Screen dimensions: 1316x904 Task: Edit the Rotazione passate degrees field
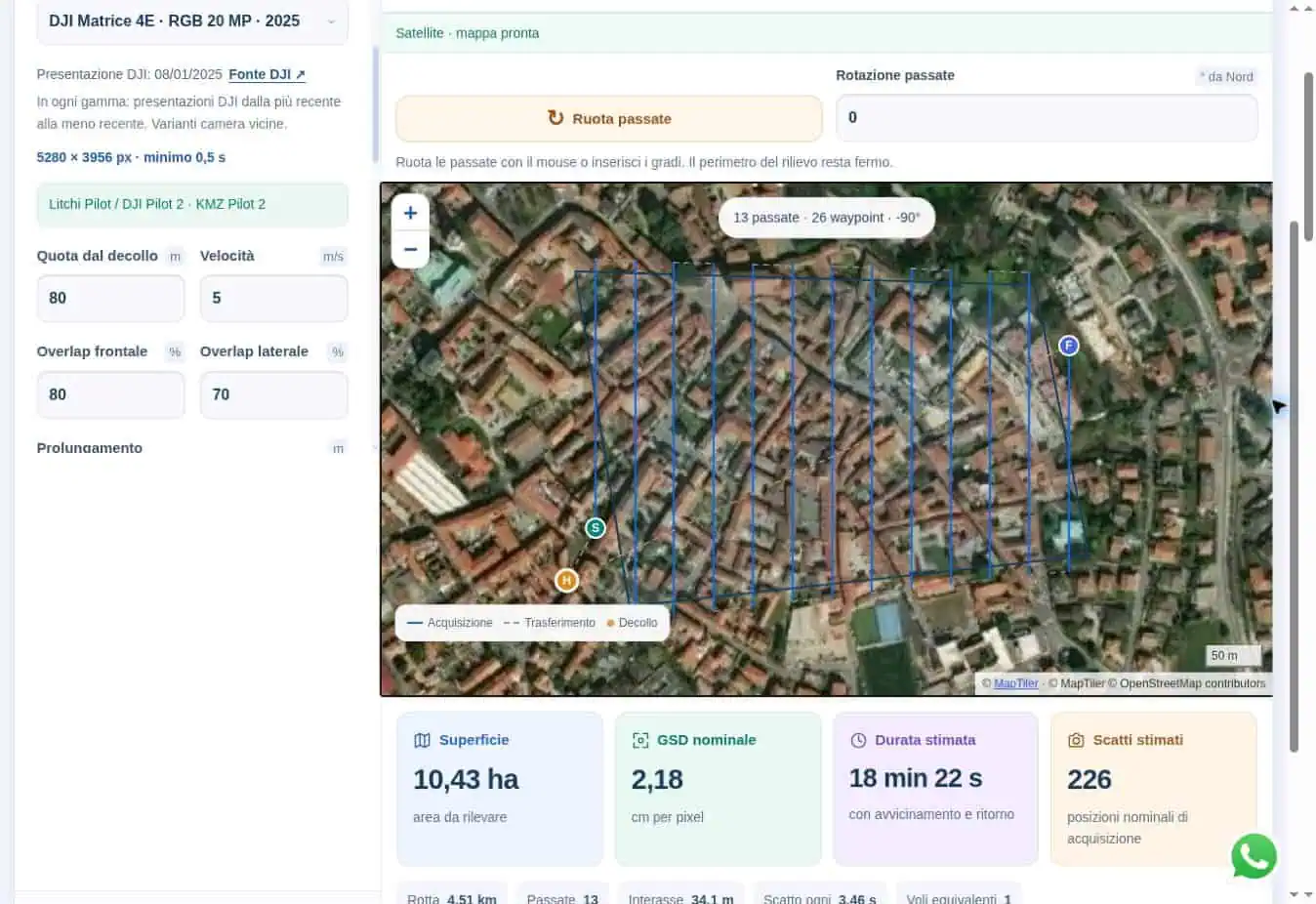1047,117
